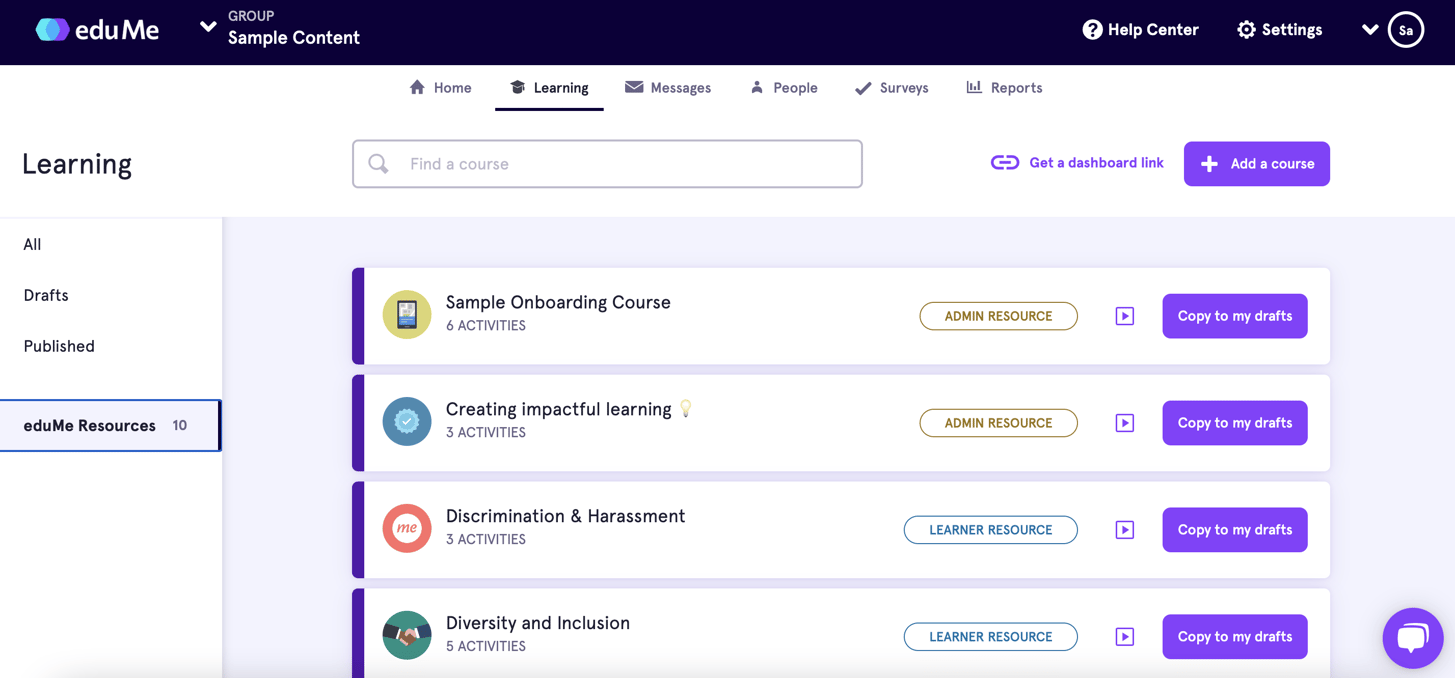Select the Drafts filter

(45, 295)
